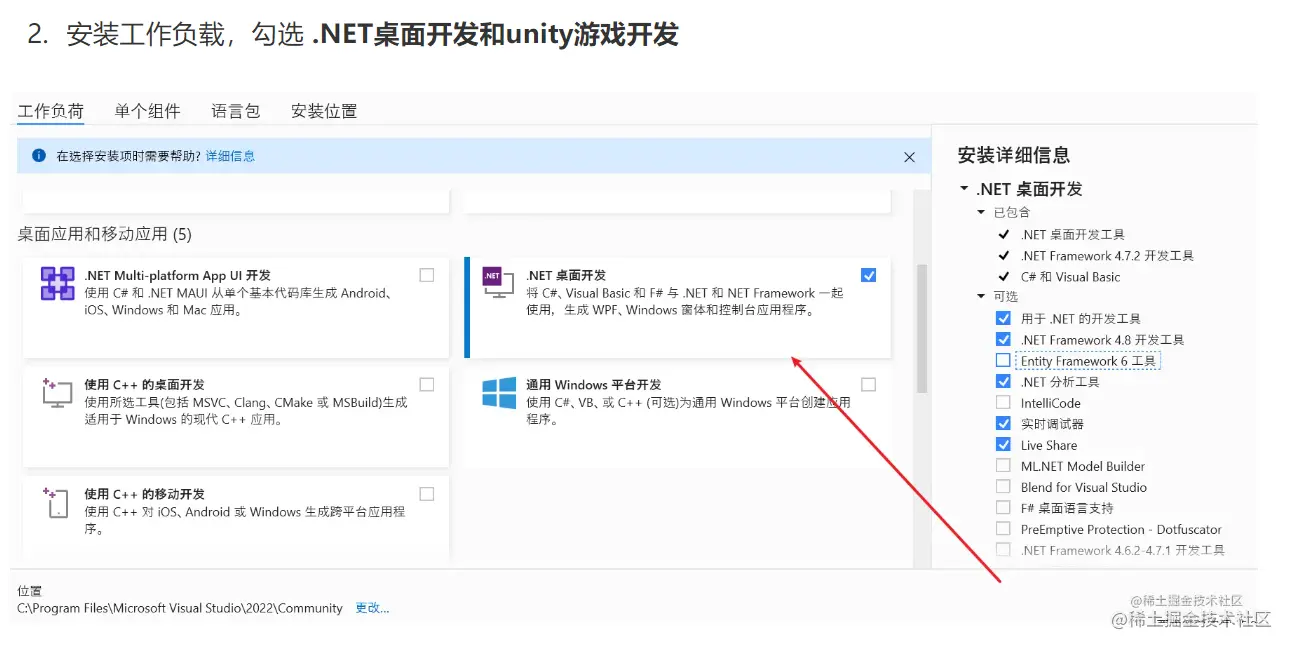
Task: Click the 安装详细信息 panel heading
Action: coord(1014,155)
